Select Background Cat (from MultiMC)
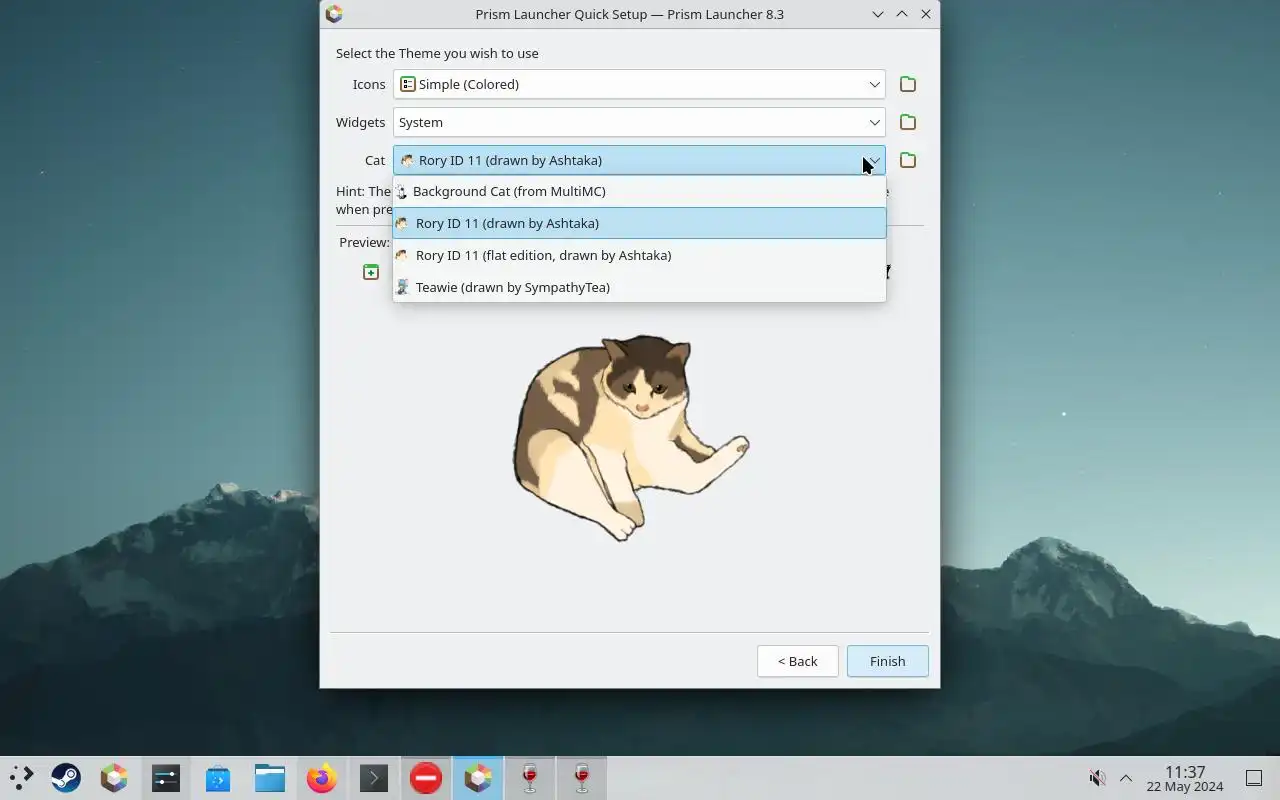Screen dimensions: 1280x800 tap(639, 191)
